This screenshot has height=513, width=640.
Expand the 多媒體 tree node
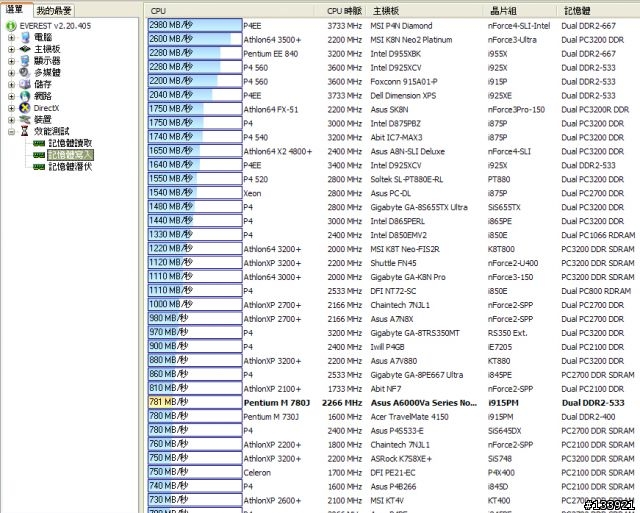click(11, 73)
